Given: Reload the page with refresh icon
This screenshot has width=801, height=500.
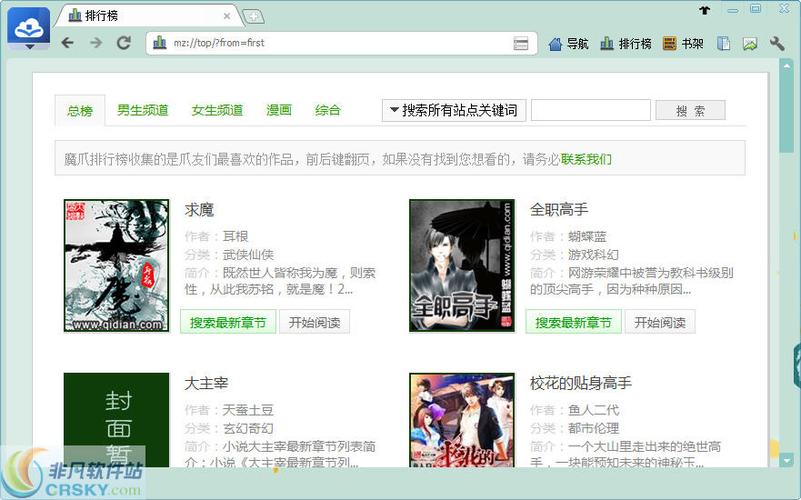Looking at the screenshot, I should click(x=124, y=43).
